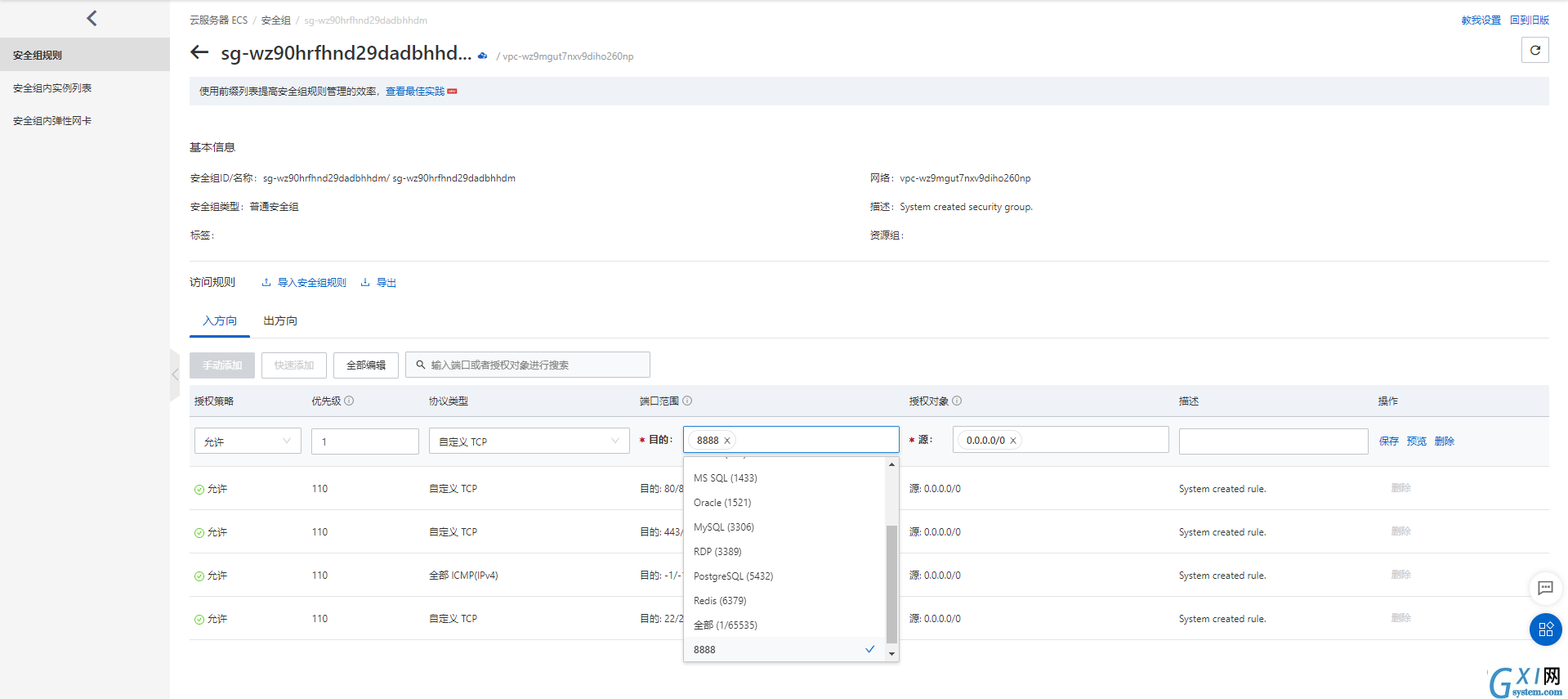Switch to the 入方向 tab
1568x699 pixels.
[220, 320]
